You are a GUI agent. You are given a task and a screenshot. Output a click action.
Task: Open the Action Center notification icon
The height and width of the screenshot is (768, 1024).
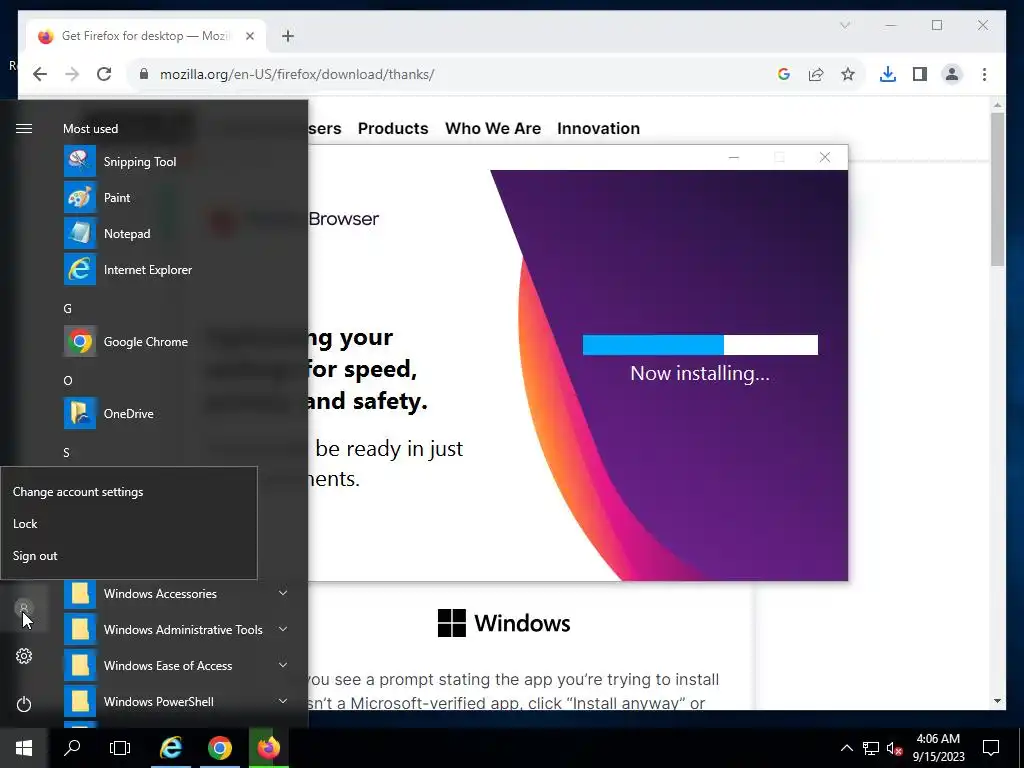(x=991, y=748)
